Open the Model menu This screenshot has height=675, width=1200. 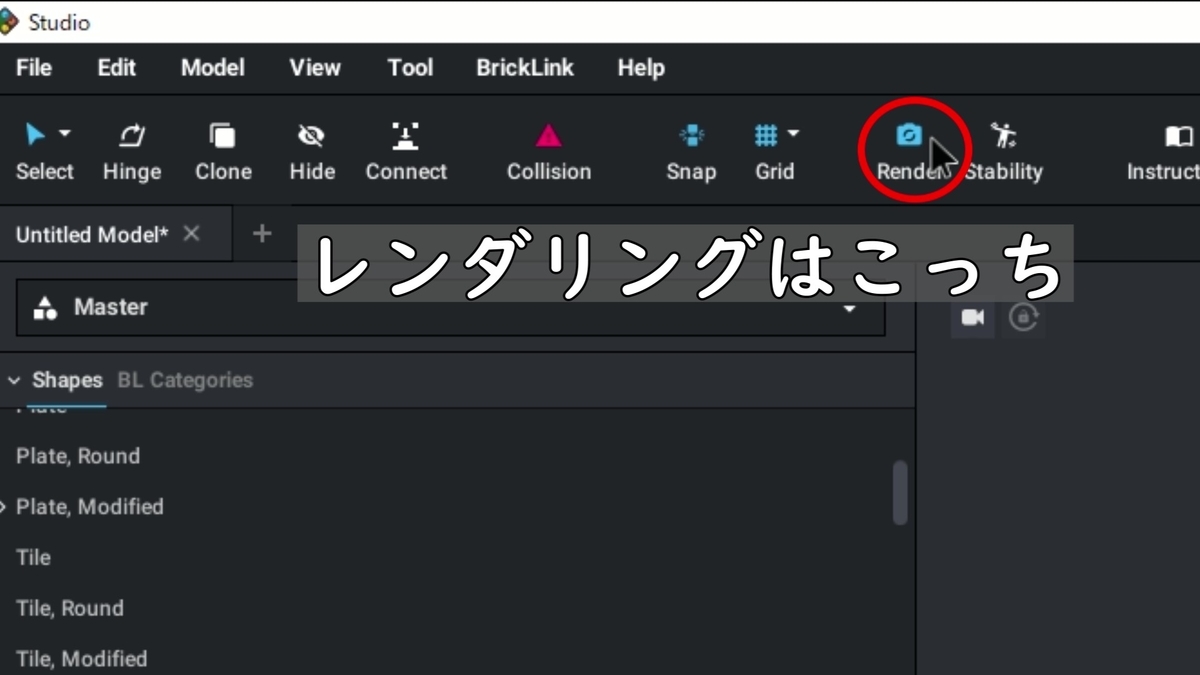212,68
